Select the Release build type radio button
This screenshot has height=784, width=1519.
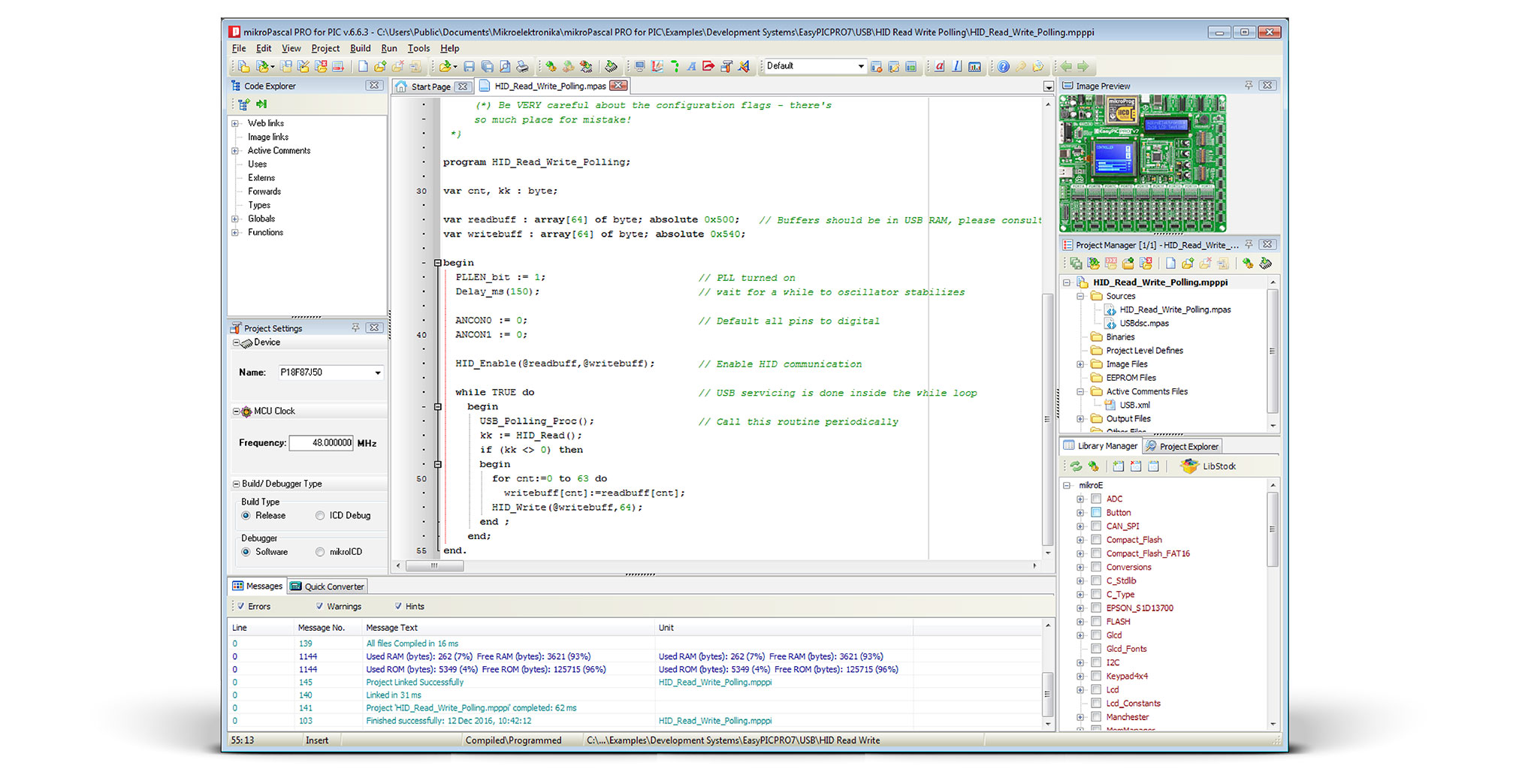246,516
